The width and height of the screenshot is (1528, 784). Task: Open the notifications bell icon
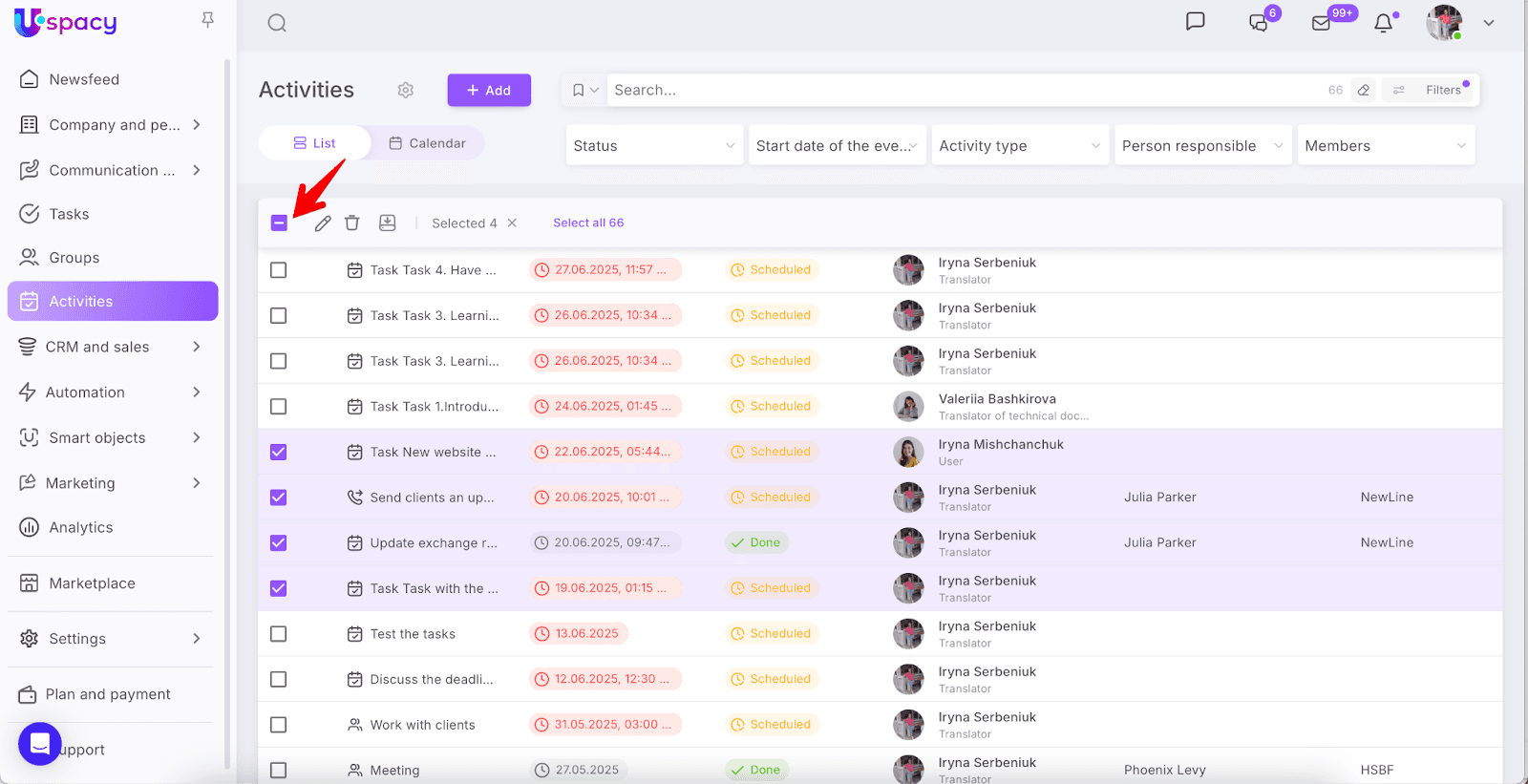pyautogui.click(x=1383, y=23)
